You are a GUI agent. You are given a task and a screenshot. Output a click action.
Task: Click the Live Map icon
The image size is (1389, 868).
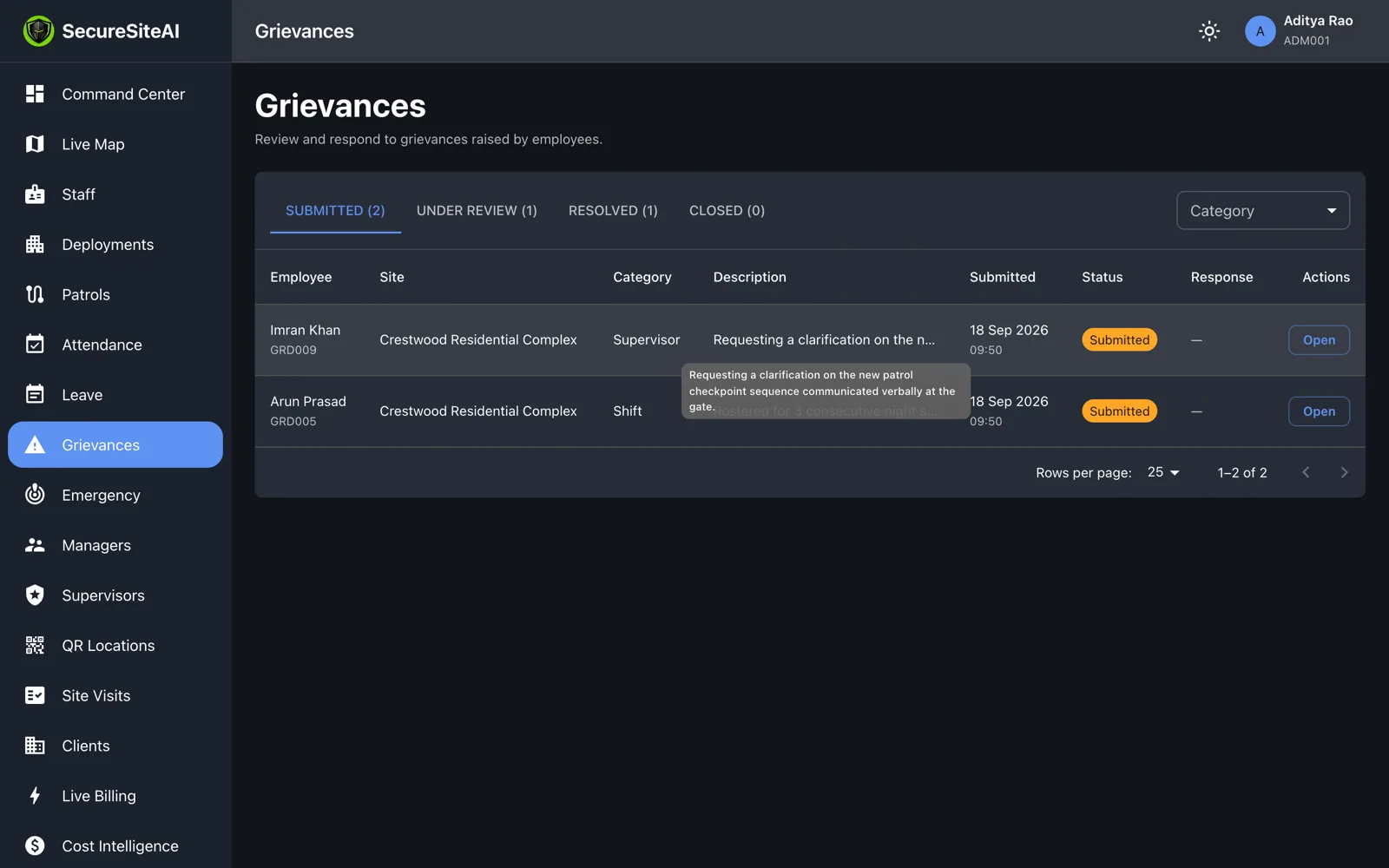pyautogui.click(x=35, y=144)
